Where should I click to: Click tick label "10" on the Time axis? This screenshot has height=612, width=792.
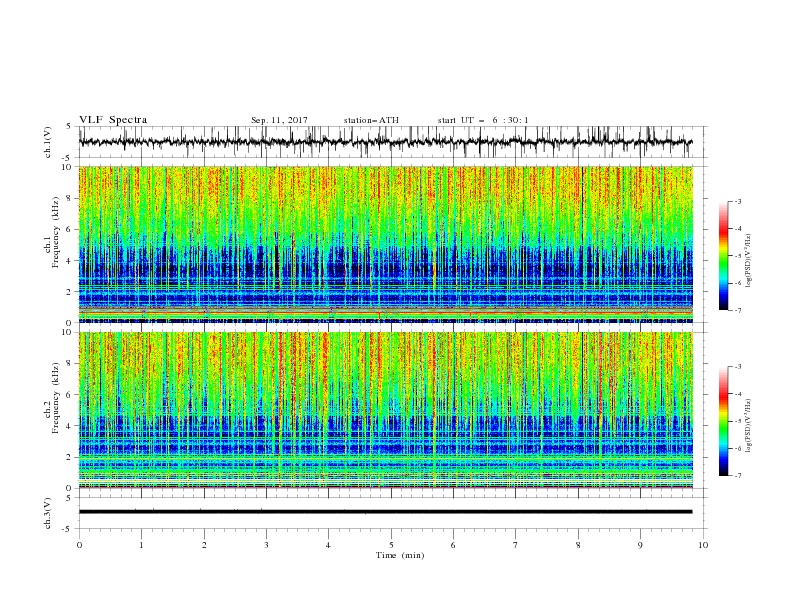[703, 545]
